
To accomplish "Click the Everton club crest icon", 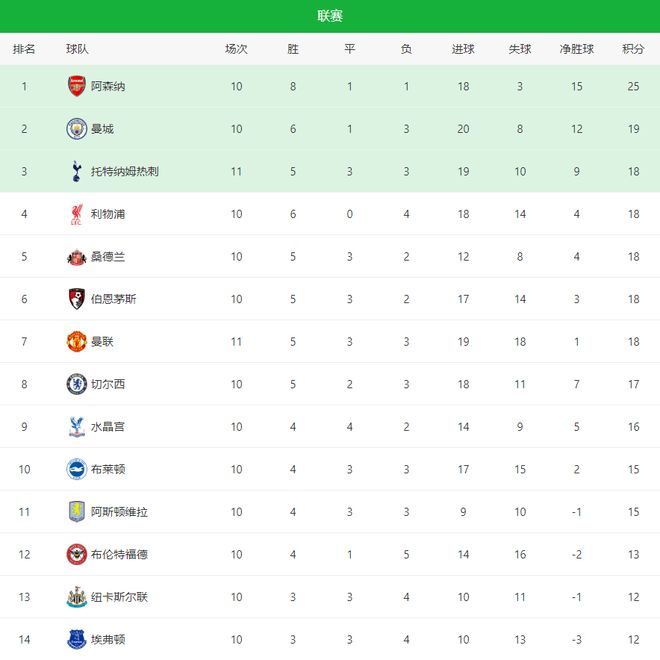I will [76, 639].
